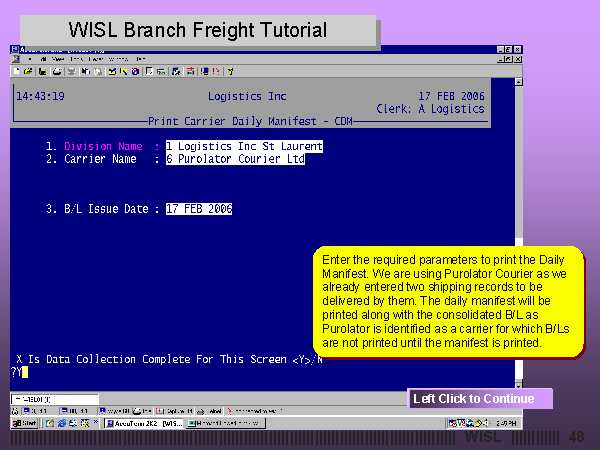
Task: Click the Print toolbar icon
Action: click(x=57, y=71)
